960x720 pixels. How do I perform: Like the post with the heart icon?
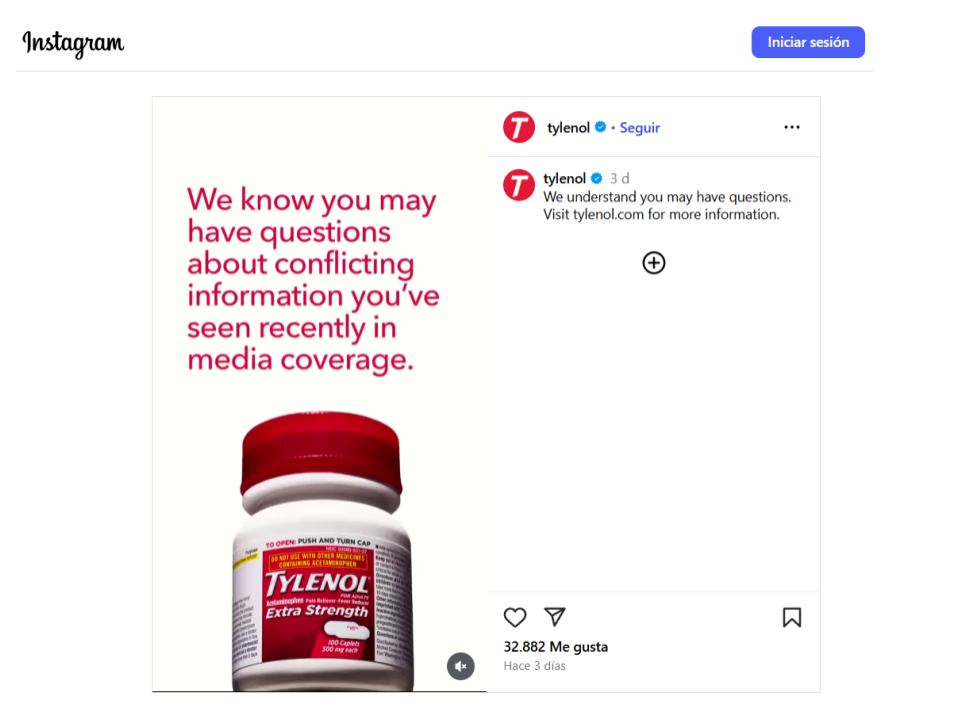(x=515, y=617)
